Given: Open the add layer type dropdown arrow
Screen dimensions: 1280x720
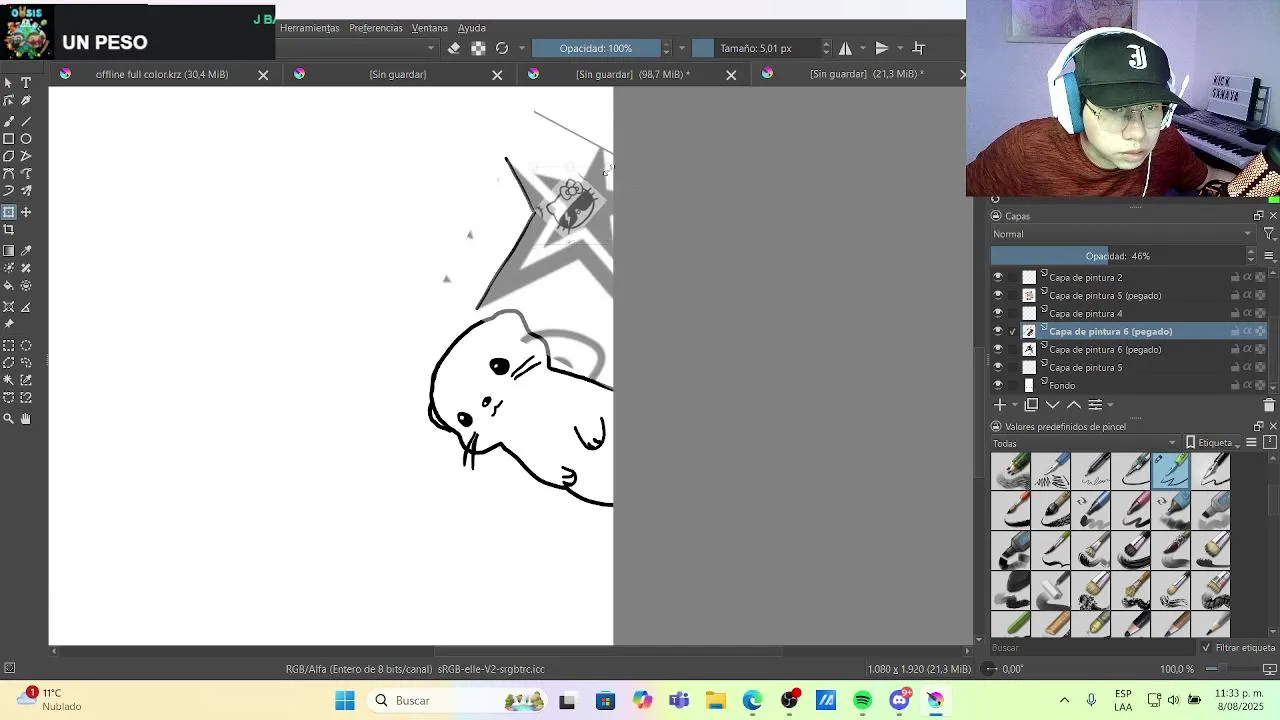Looking at the screenshot, I should [x=1014, y=405].
